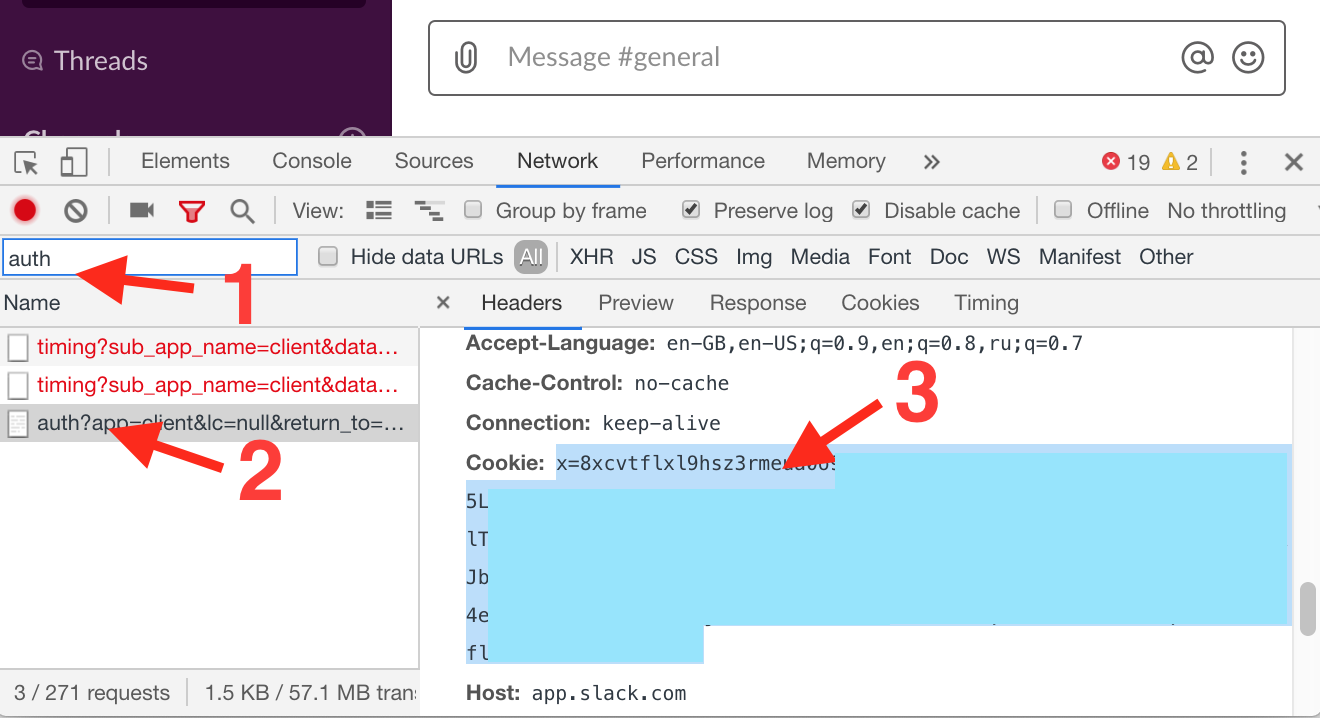Open the Elements tab

click(x=185, y=161)
